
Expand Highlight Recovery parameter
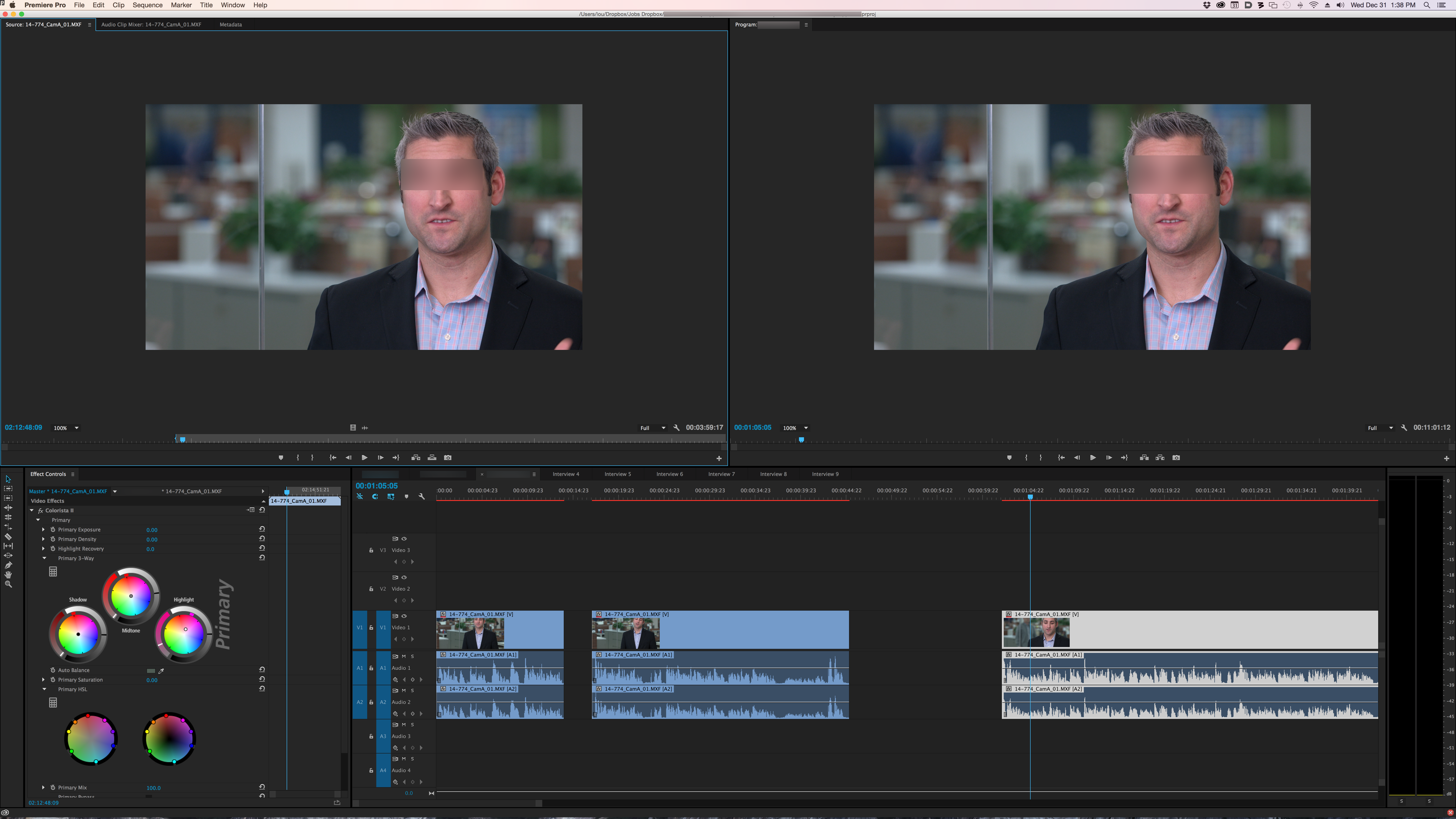pos(43,549)
